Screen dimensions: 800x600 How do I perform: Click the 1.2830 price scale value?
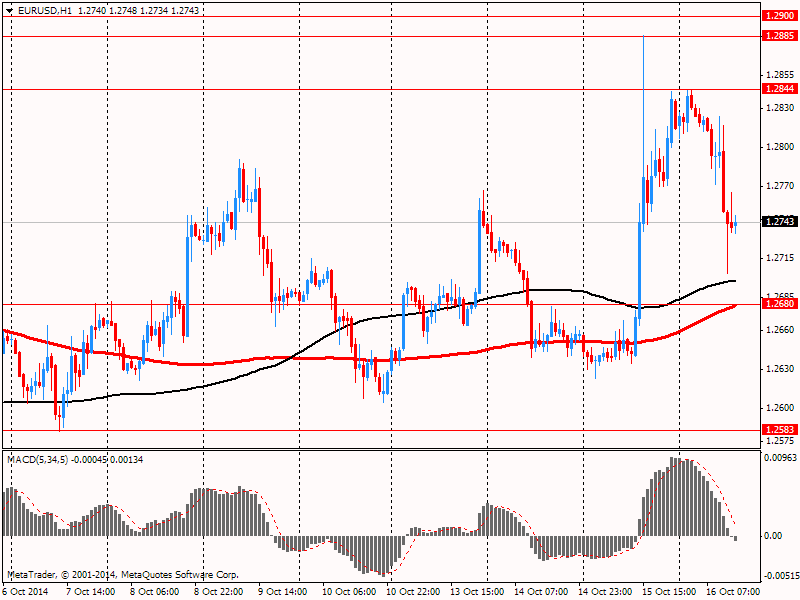(x=780, y=108)
